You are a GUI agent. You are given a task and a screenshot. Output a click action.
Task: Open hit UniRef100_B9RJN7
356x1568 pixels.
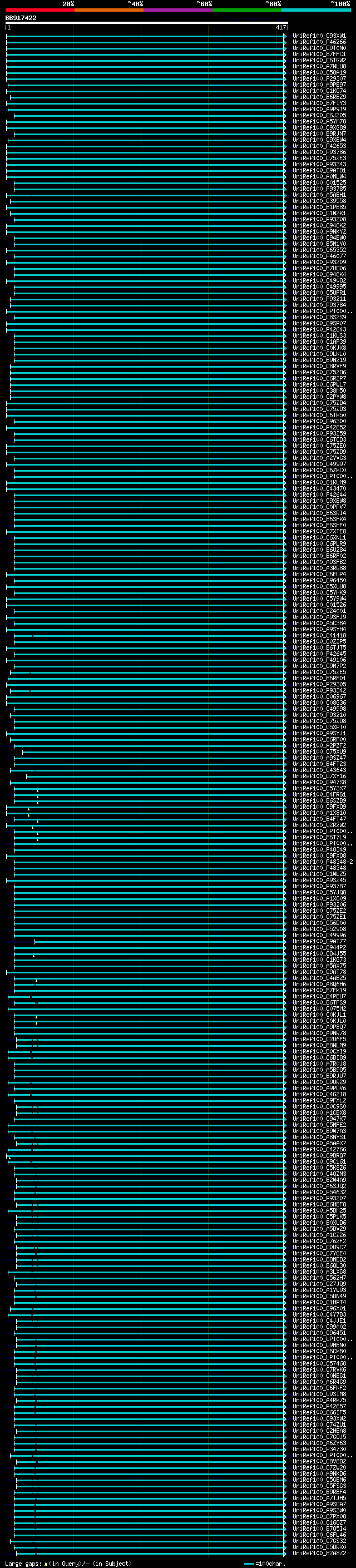tap(319, 134)
